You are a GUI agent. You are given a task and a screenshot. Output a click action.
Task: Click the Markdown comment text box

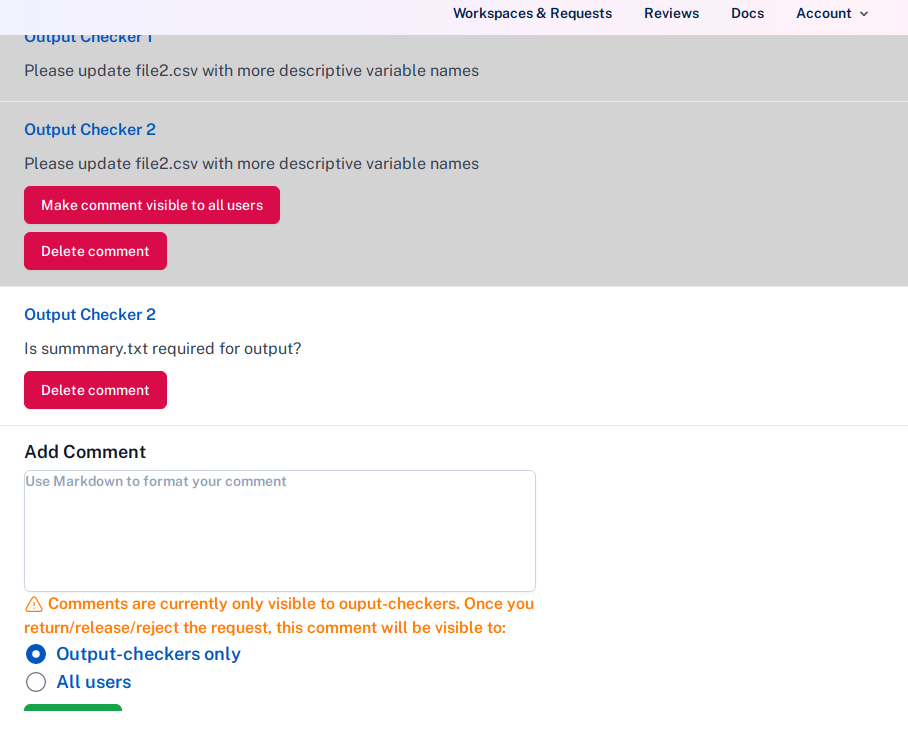point(279,530)
